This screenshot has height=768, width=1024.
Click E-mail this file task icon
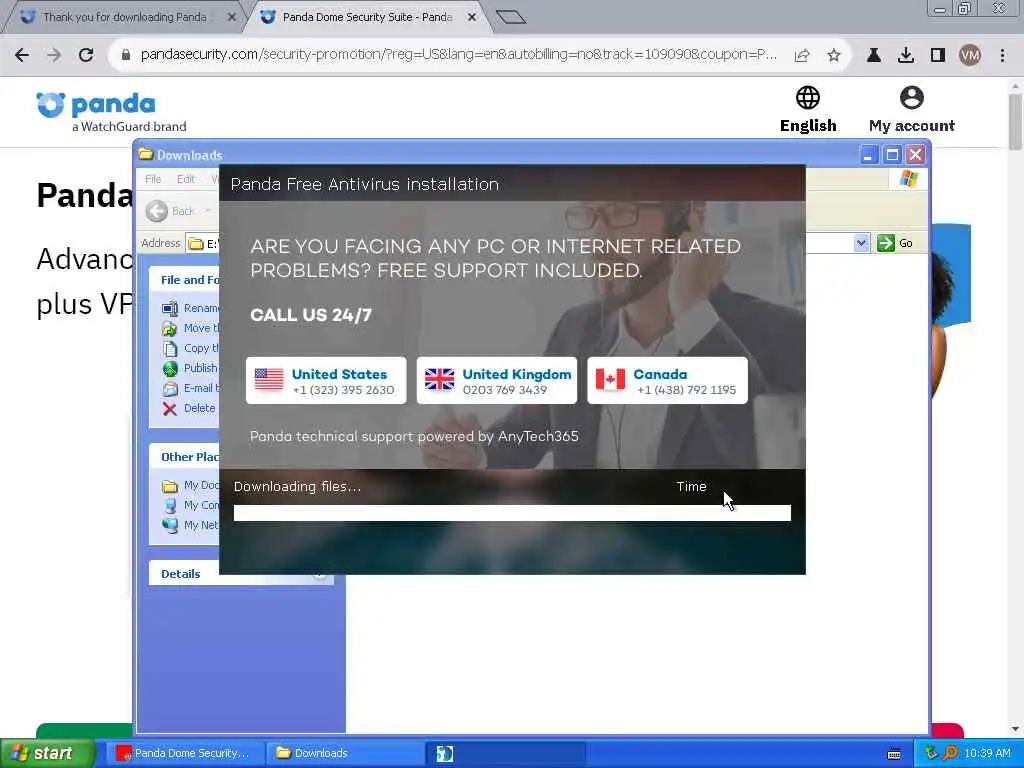point(170,389)
